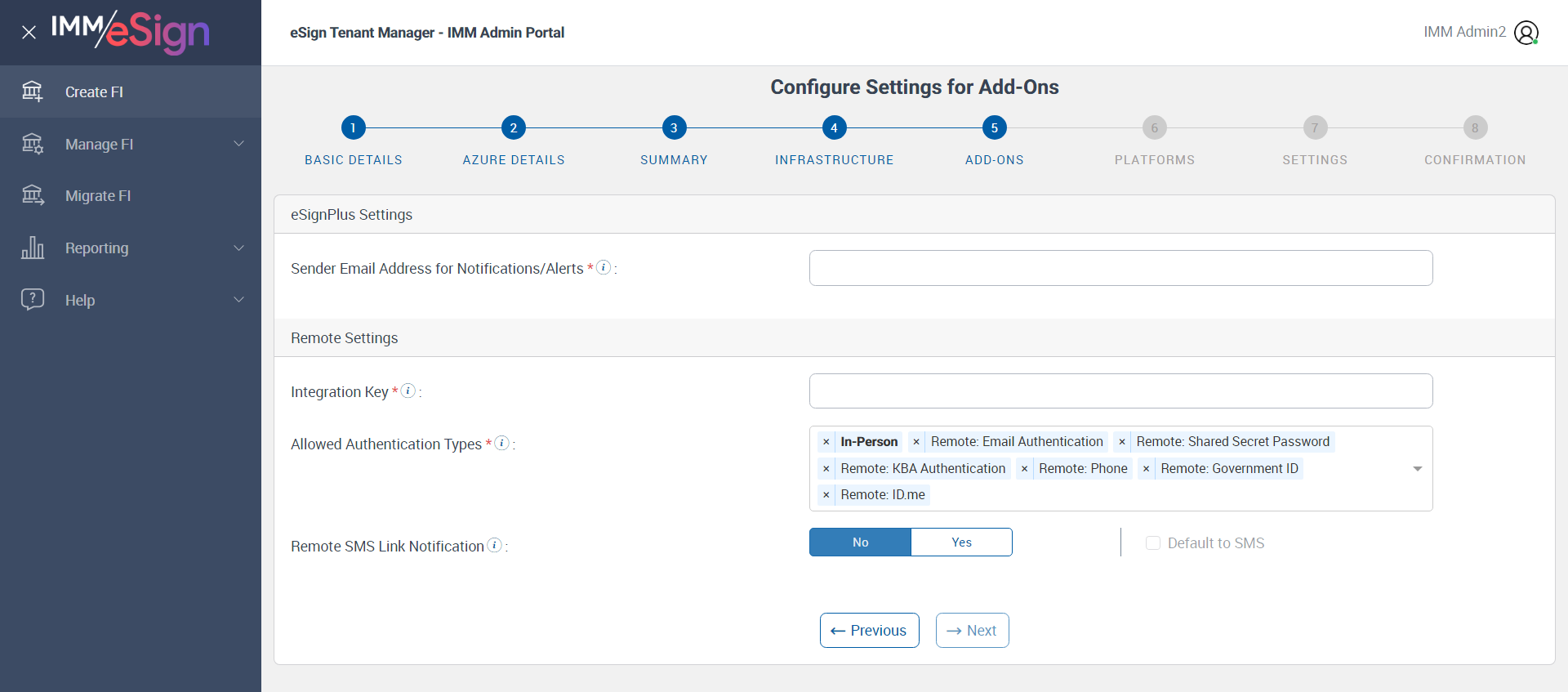The image size is (1568, 692).
Task: Click the Migrate FI bank icon
Action: (x=33, y=195)
